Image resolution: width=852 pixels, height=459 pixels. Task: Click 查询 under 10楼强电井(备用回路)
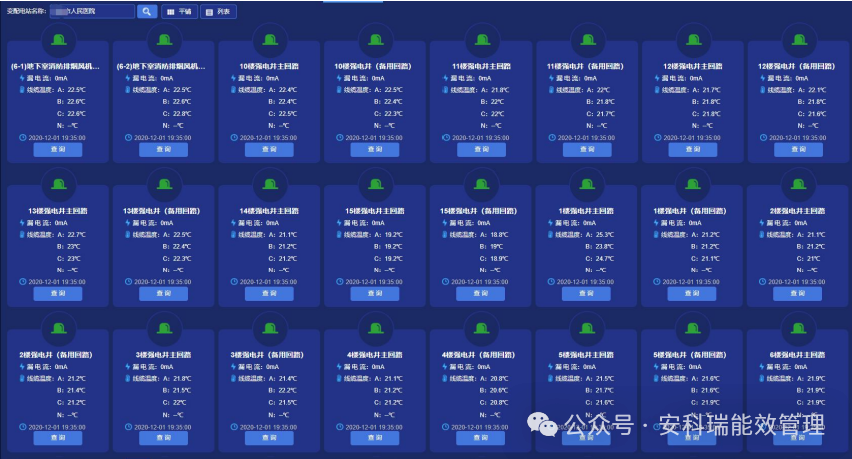click(x=375, y=149)
